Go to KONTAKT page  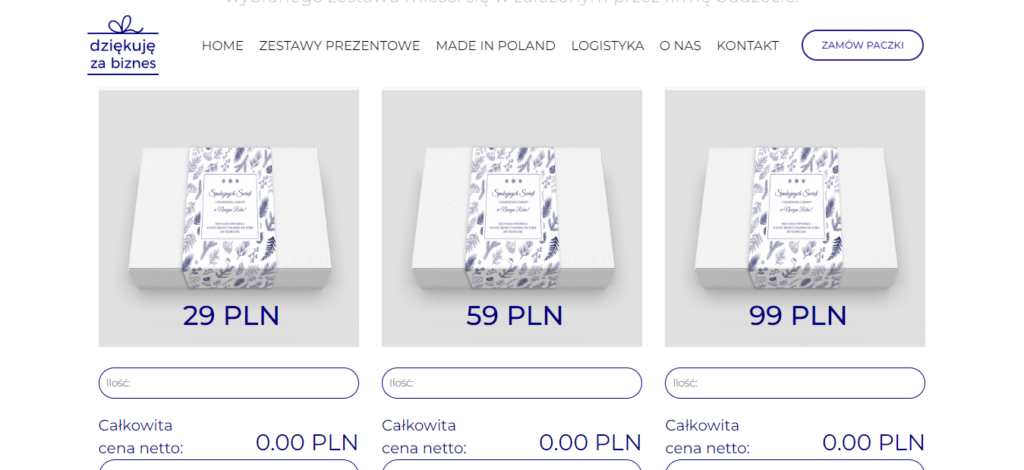tap(748, 46)
